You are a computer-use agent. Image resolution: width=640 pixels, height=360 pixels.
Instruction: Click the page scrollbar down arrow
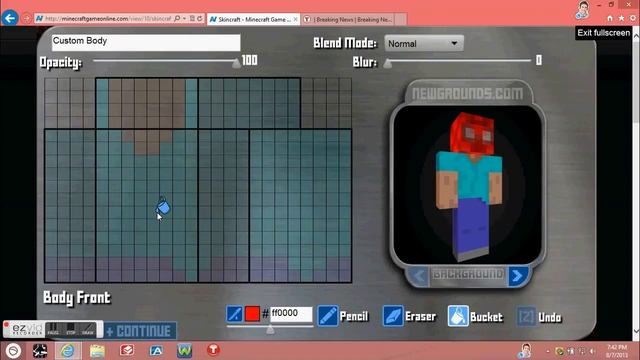pos(636,331)
